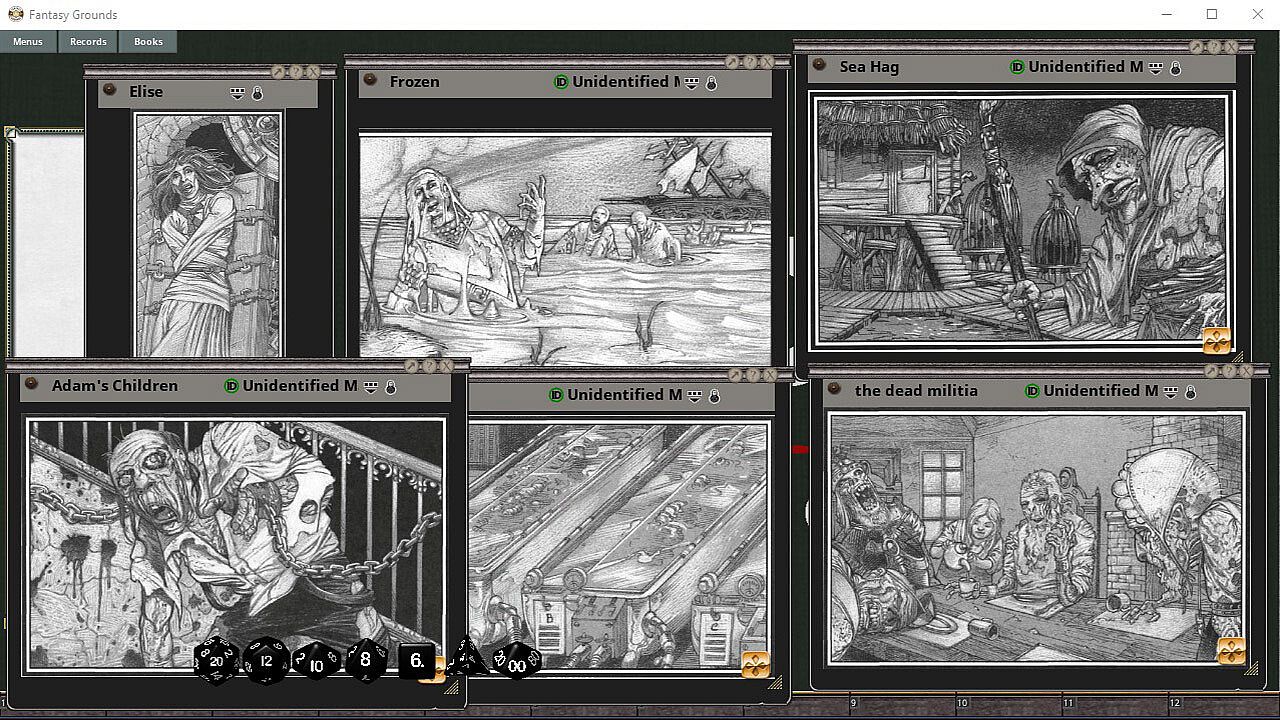Open help for the Sea Hag window

click(1214, 47)
